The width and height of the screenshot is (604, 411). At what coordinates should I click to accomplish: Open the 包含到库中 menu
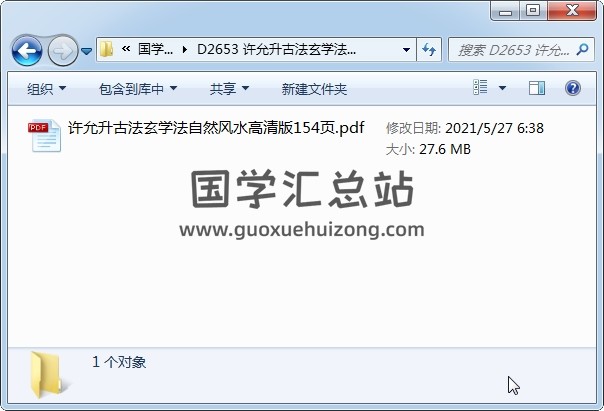pos(138,89)
